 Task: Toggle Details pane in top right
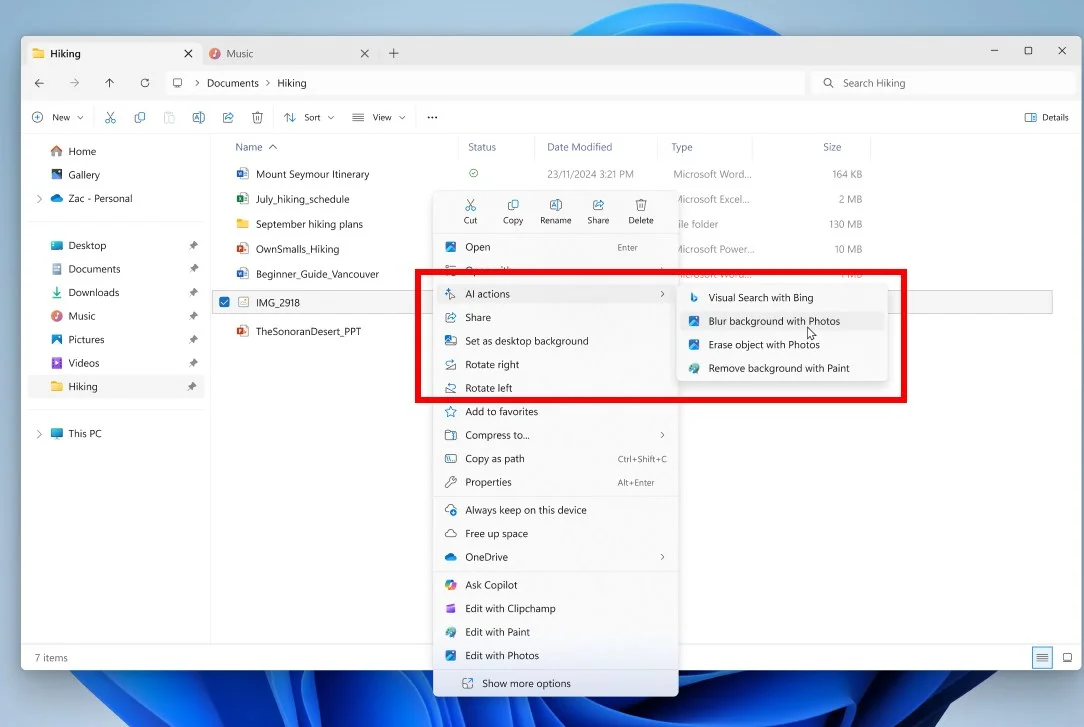pos(1046,117)
